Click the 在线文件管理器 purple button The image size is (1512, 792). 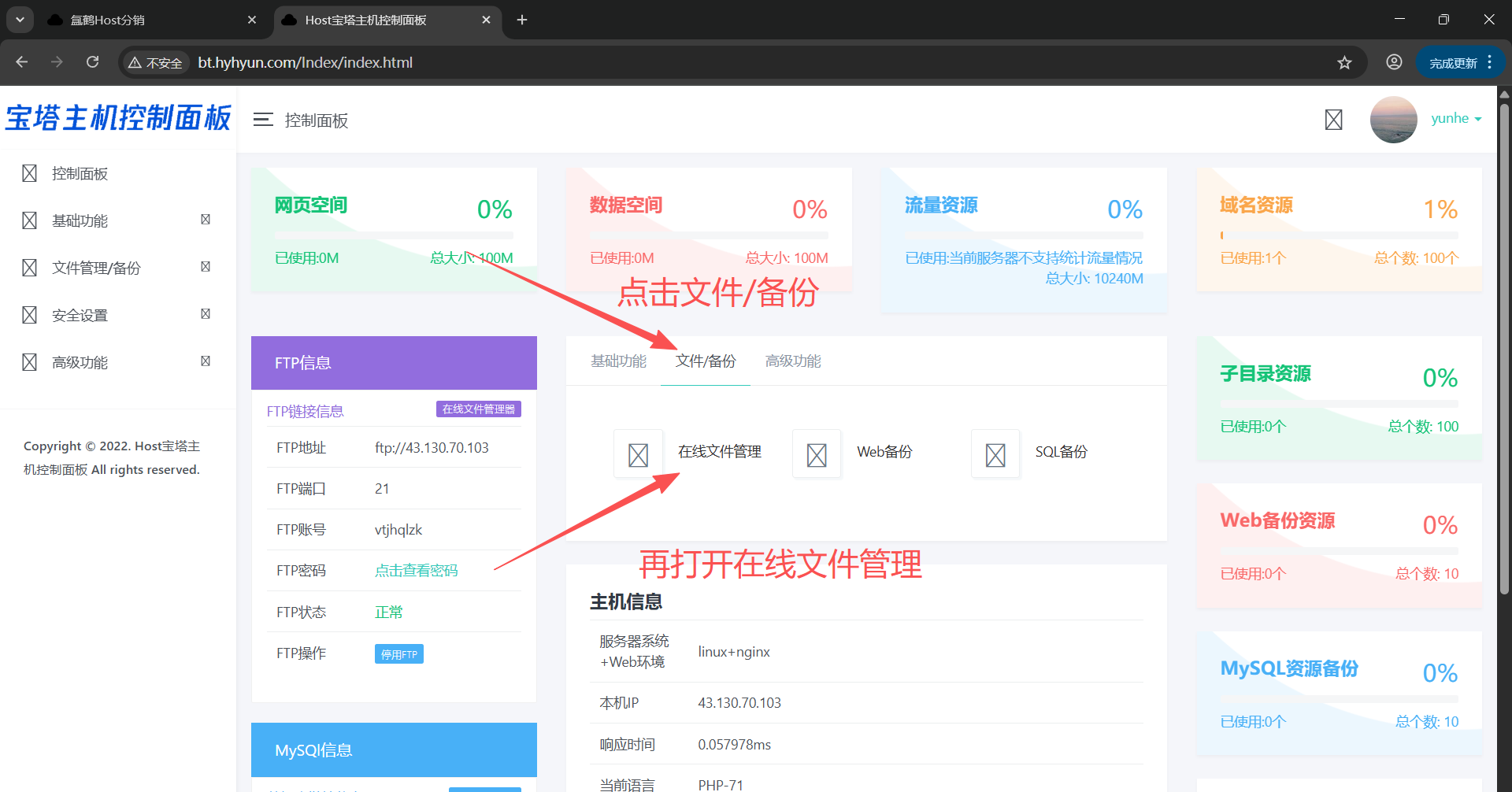(x=479, y=409)
